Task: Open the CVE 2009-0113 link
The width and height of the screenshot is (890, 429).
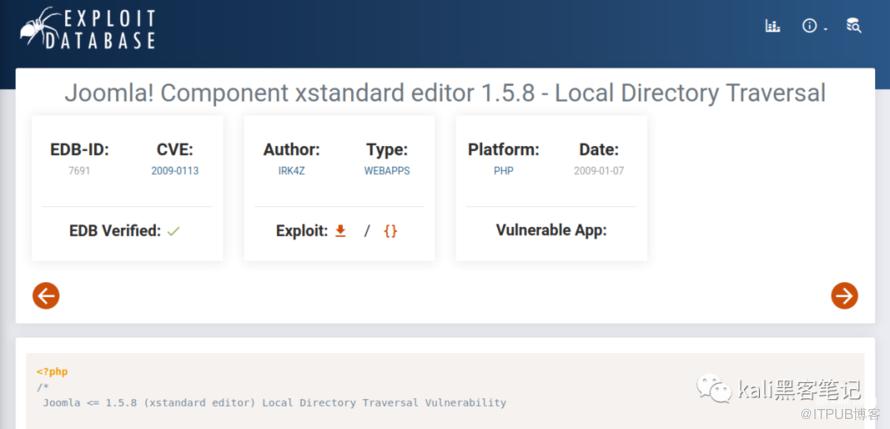Action: (x=175, y=171)
